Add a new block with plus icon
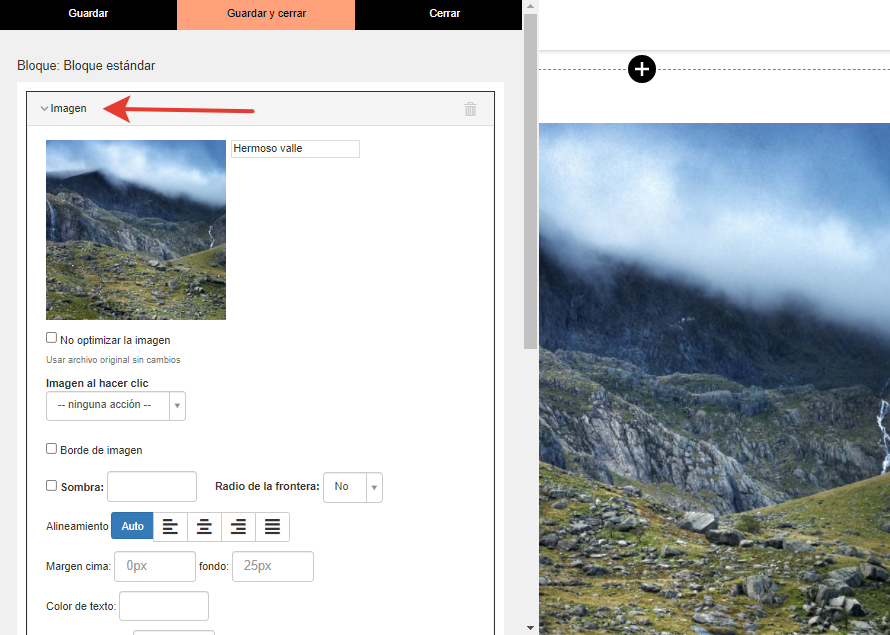 click(x=642, y=69)
